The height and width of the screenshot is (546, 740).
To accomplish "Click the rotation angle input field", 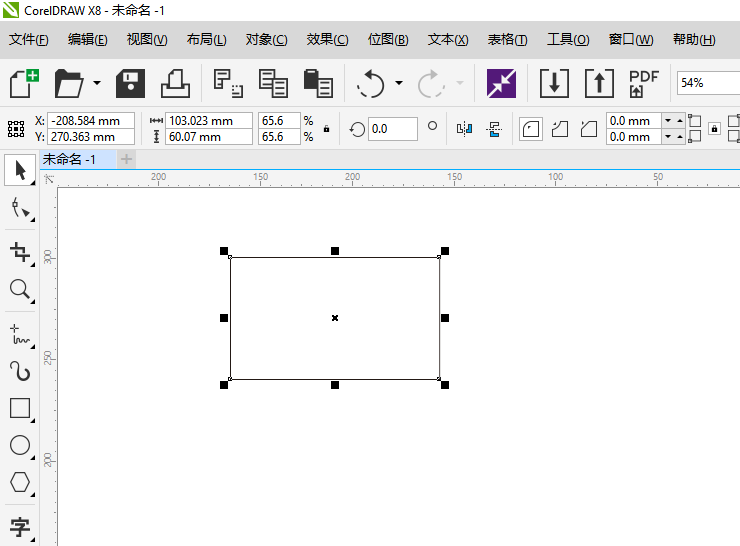I will [392, 129].
